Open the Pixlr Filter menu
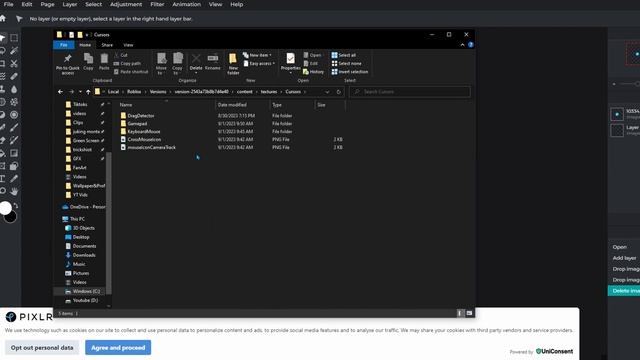640x360 pixels. click(x=157, y=4)
